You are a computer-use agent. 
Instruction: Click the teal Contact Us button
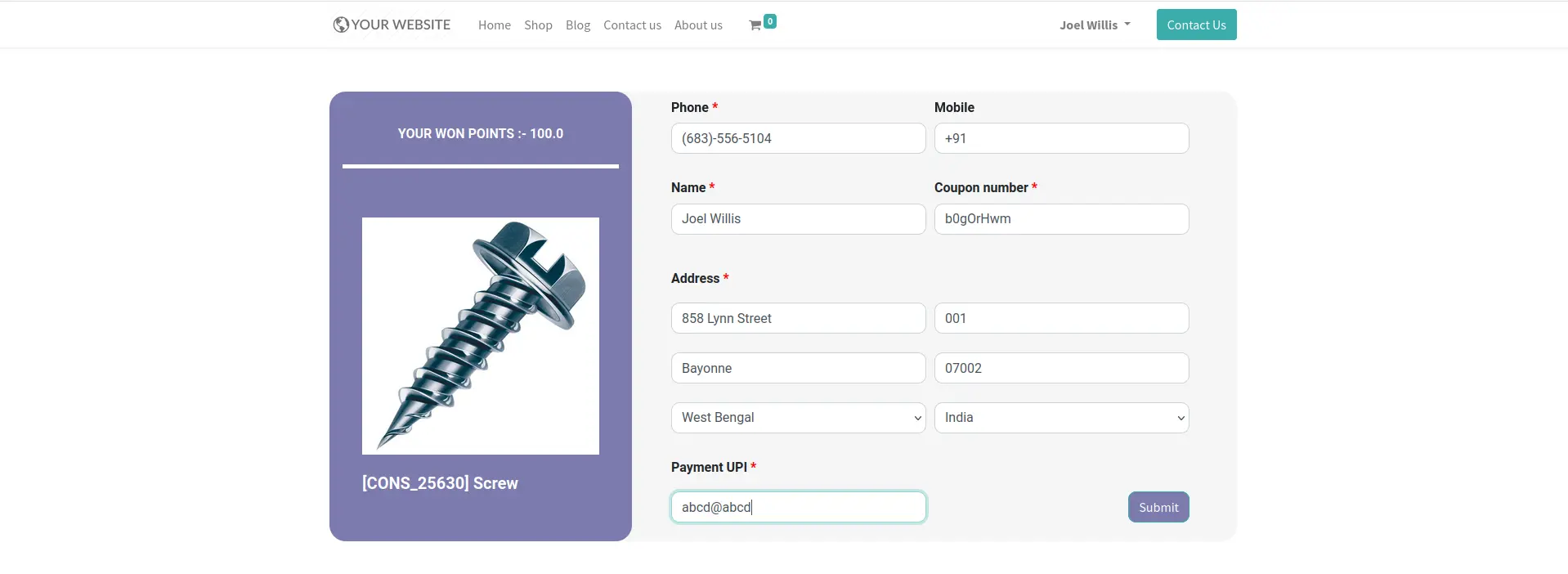1196,25
